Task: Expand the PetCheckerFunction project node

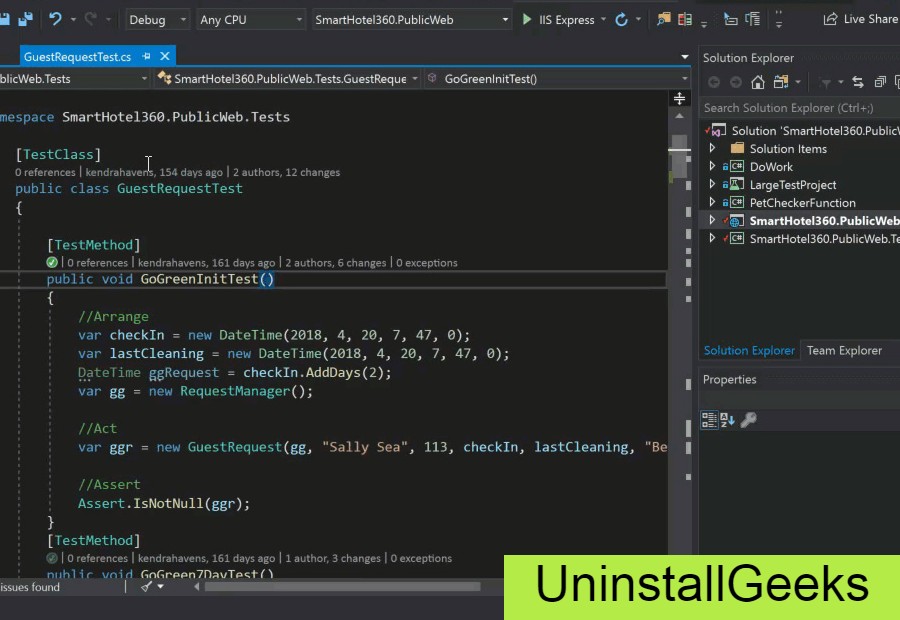Action: pyautogui.click(x=712, y=202)
